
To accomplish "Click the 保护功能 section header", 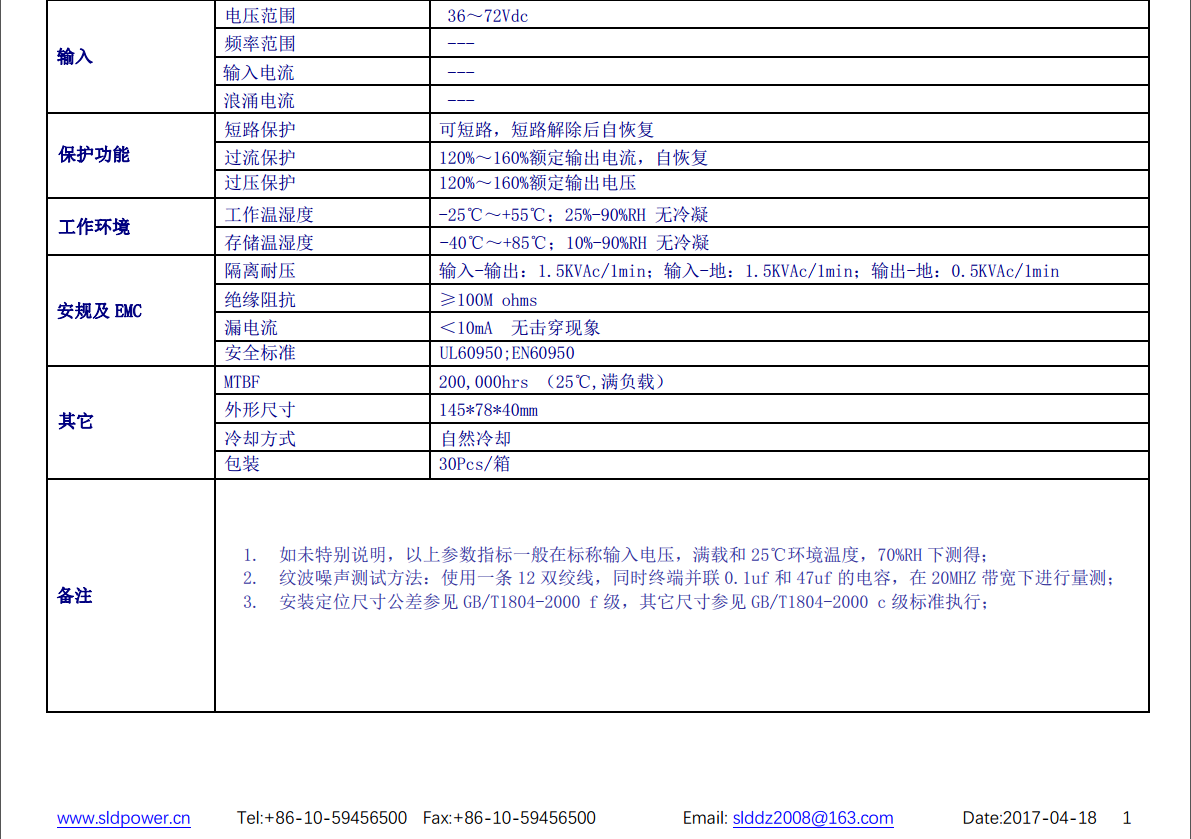I will tap(94, 155).
